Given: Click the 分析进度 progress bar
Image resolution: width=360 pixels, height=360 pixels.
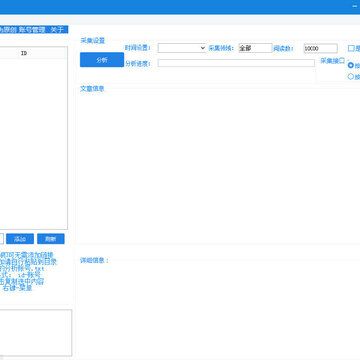Looking at the screenshot, I should click(x=236, y=63).
